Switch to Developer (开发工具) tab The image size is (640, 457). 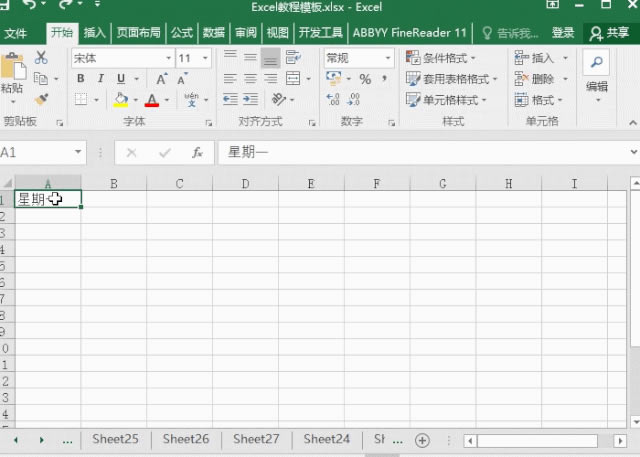tap(320, 33)
